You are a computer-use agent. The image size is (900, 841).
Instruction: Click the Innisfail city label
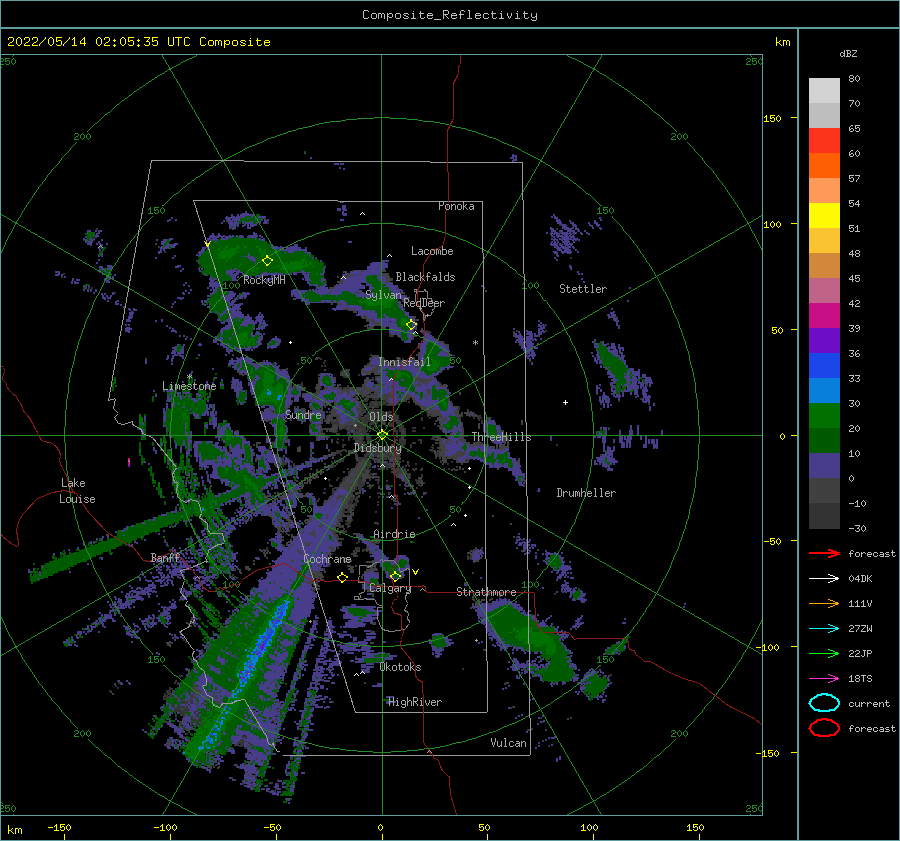(x=404, y=362)
